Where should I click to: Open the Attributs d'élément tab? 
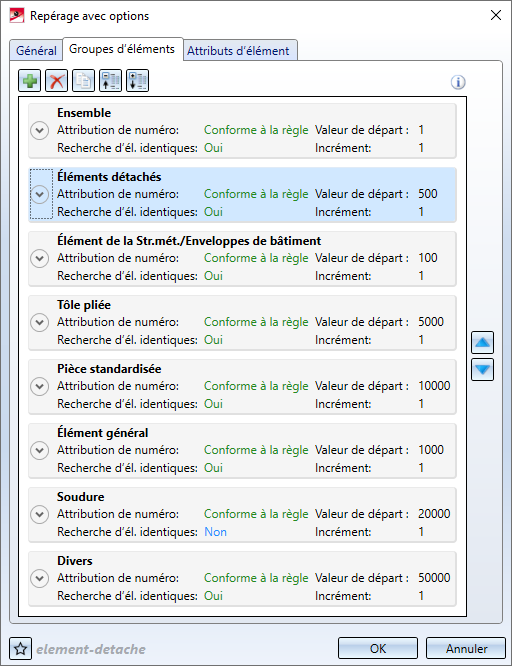pyautogui.click(x=239, y=51)
